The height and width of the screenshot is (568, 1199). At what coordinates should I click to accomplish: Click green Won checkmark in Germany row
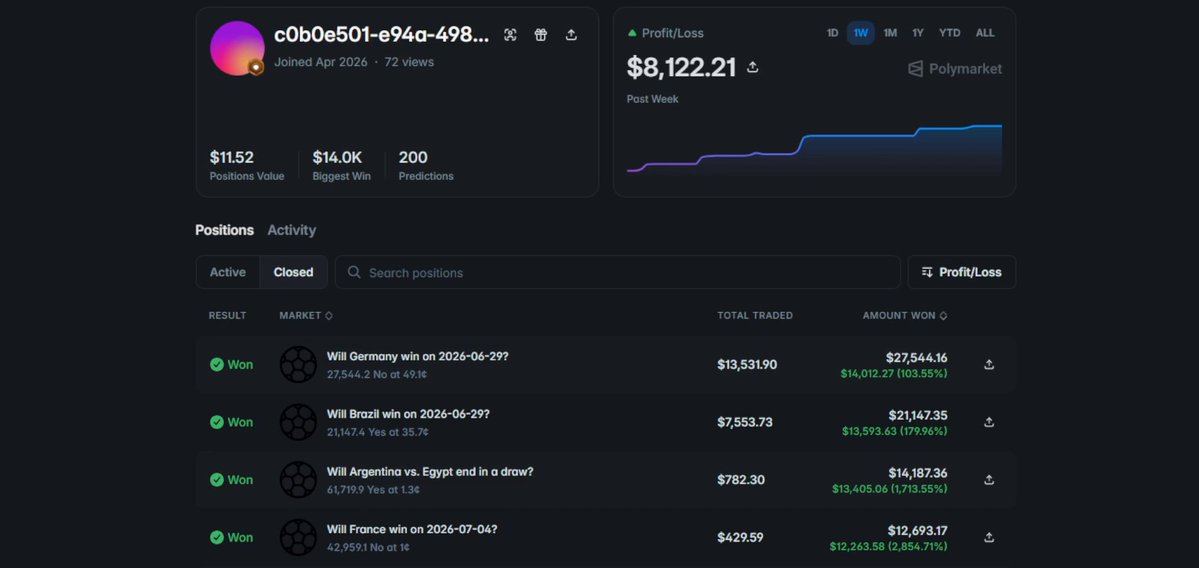tap(217, 365)
